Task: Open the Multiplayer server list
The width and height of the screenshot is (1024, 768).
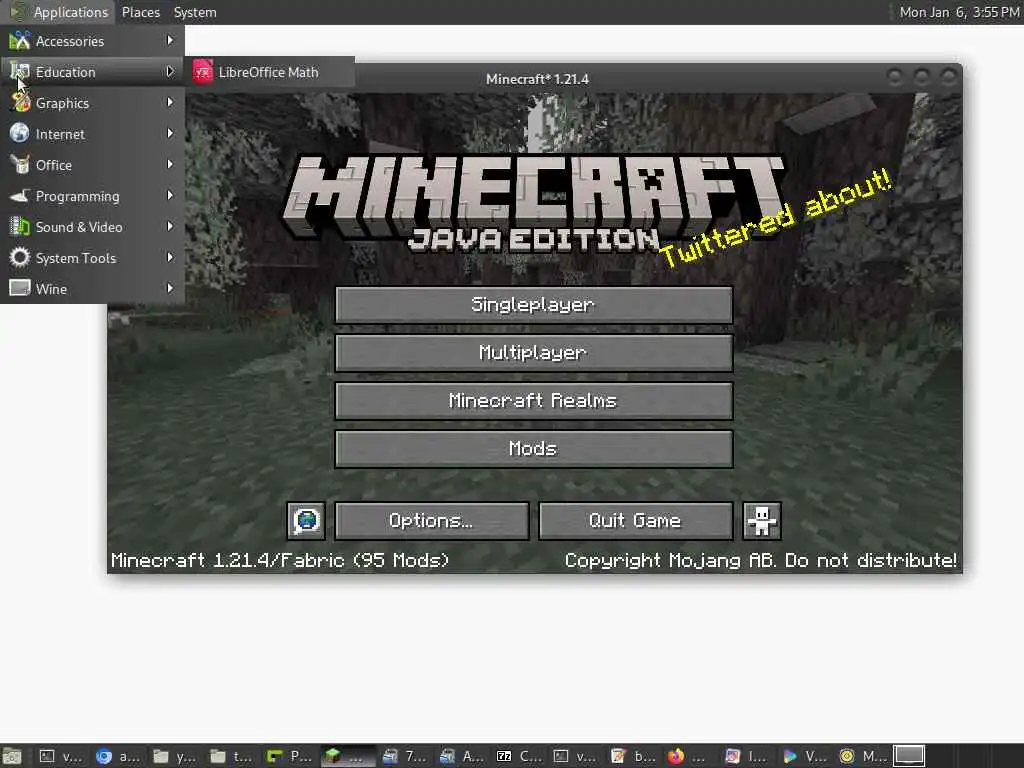Action: point(534,353)
